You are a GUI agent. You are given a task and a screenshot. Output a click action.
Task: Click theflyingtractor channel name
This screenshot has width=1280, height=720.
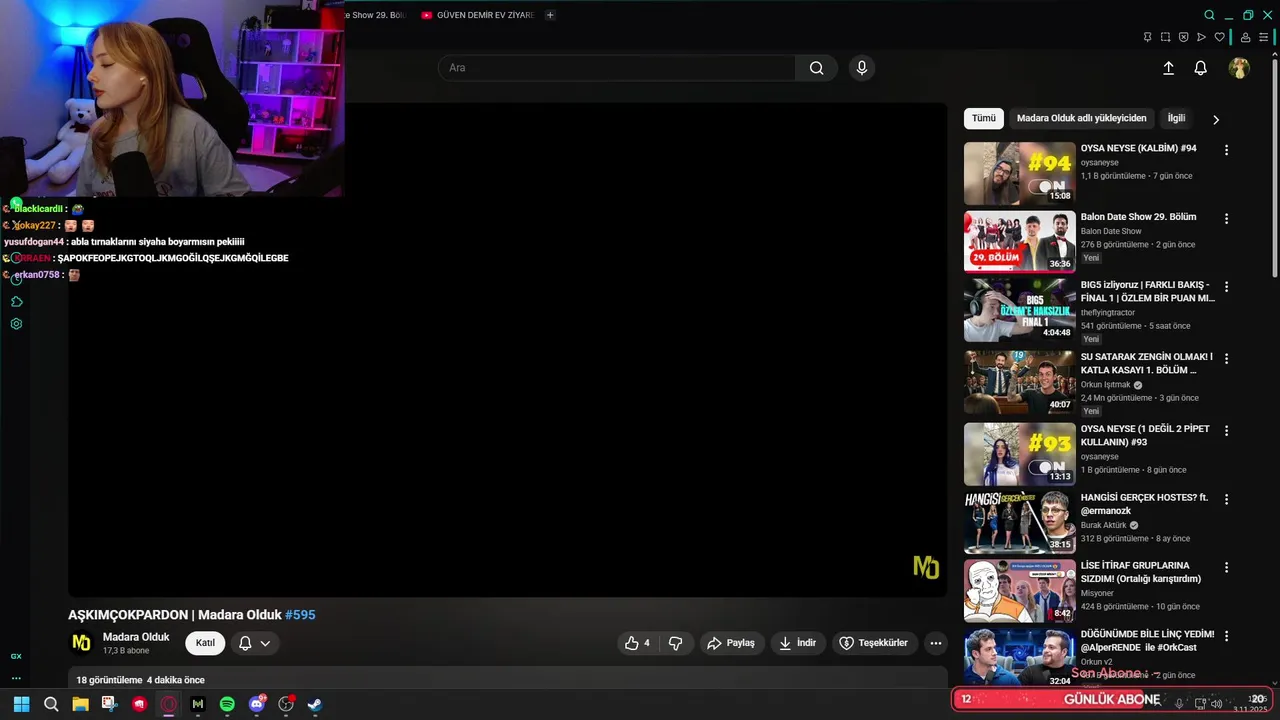tap(1107, 313)
